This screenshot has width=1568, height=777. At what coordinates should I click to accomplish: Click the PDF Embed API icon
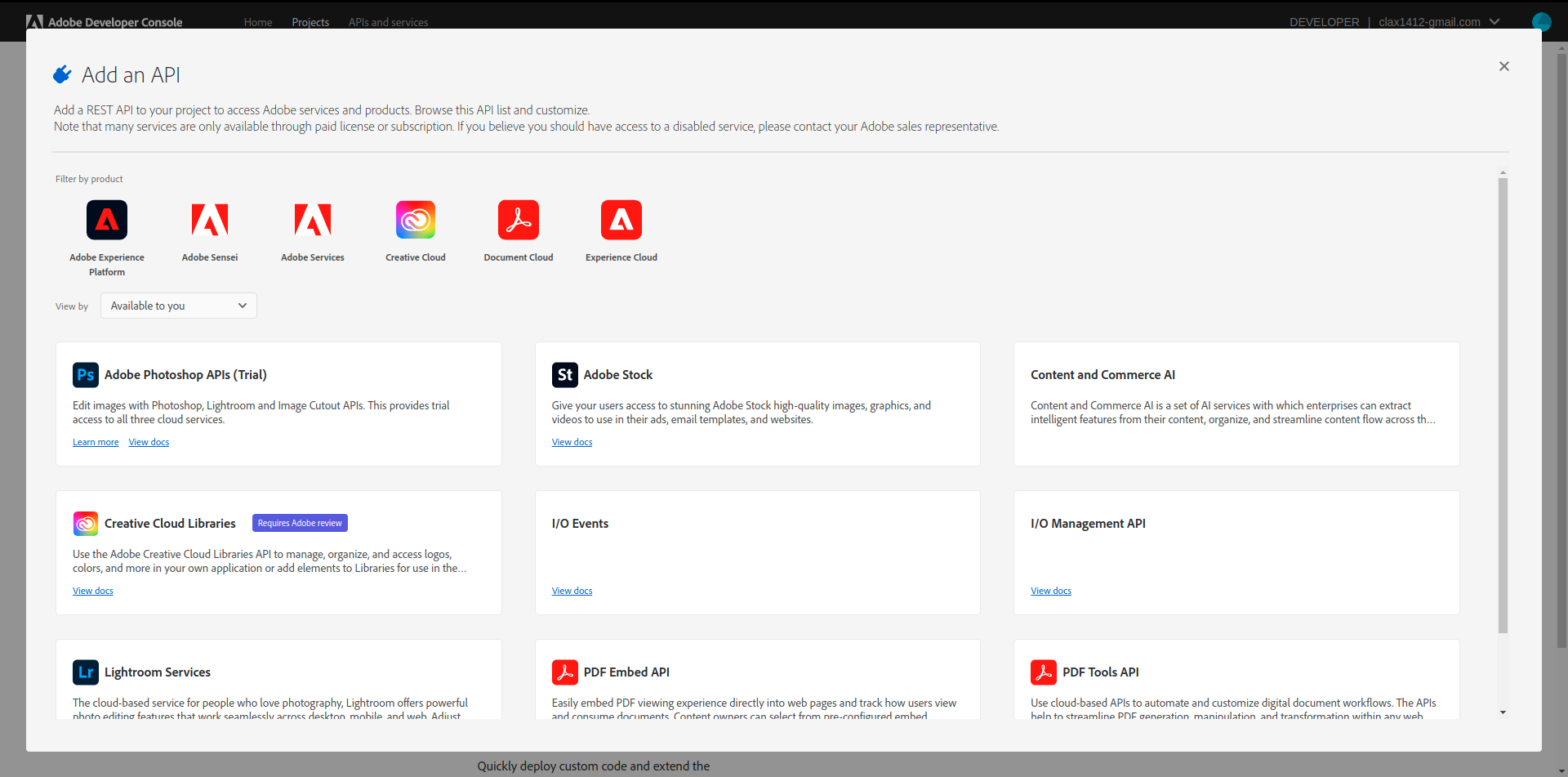pos(565,672)
